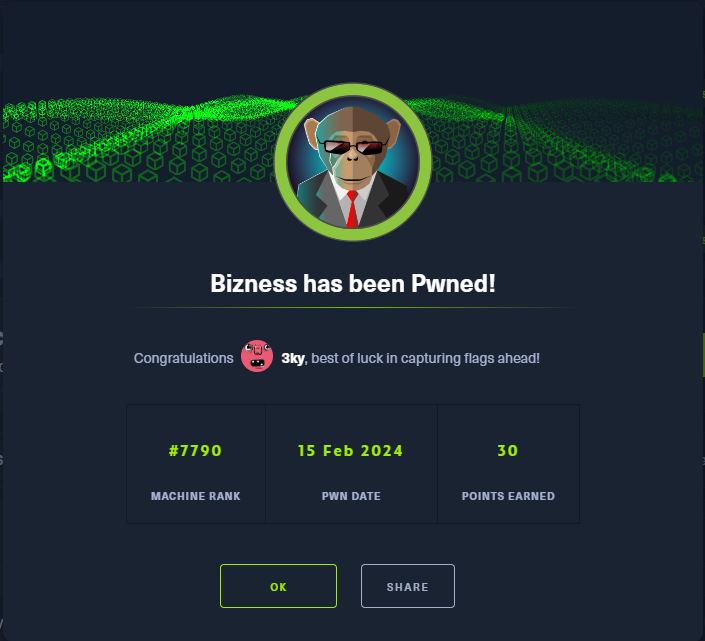Select the 15 Feb 2024 pwn date
This screenshot has width=705, height=641.
[x=350, y=450]
